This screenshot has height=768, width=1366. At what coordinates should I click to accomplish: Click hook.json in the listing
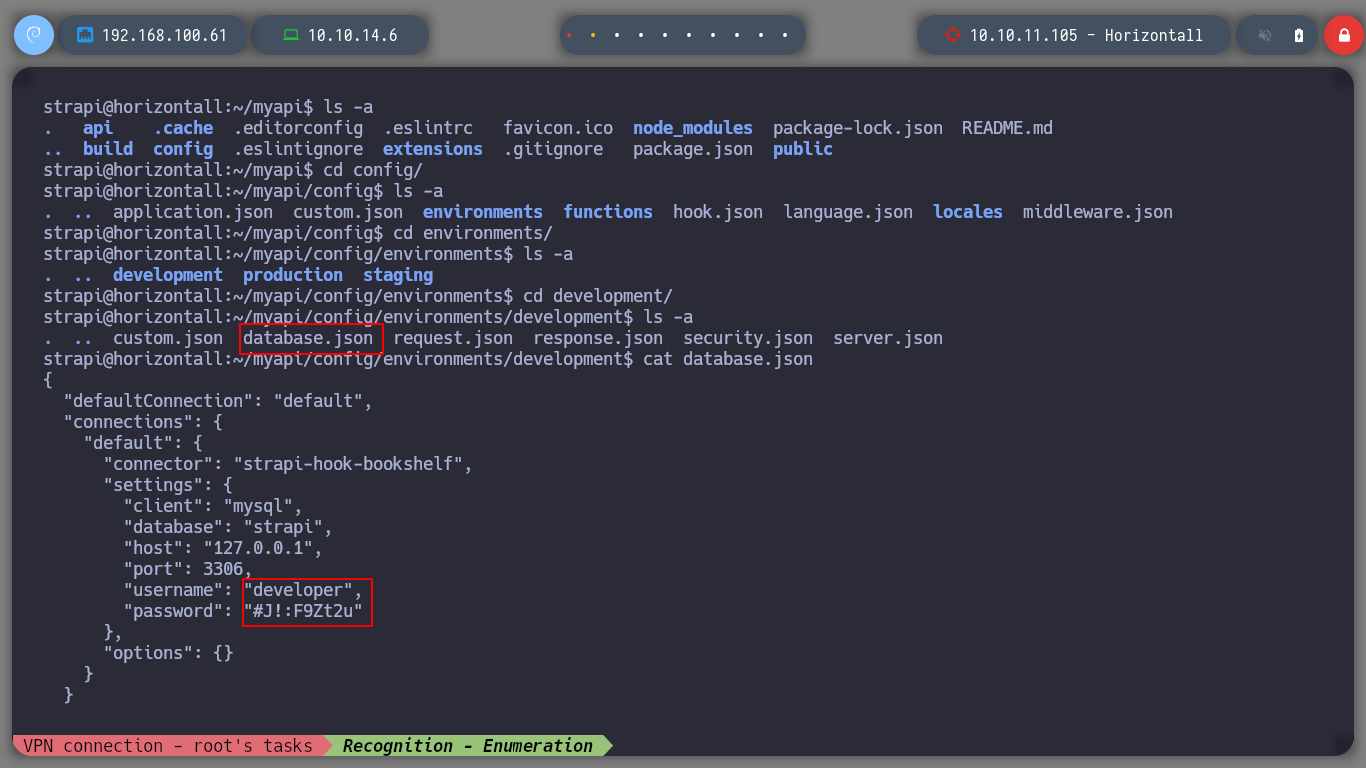click(718, 212)
